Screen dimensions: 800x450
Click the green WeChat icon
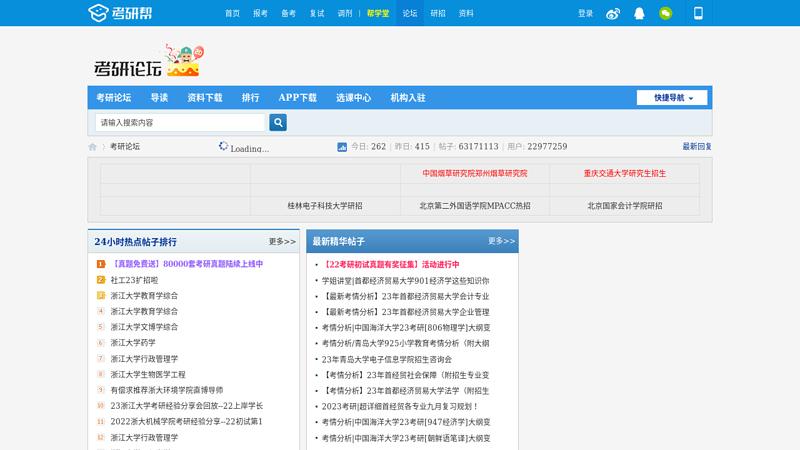pos(665,13)
